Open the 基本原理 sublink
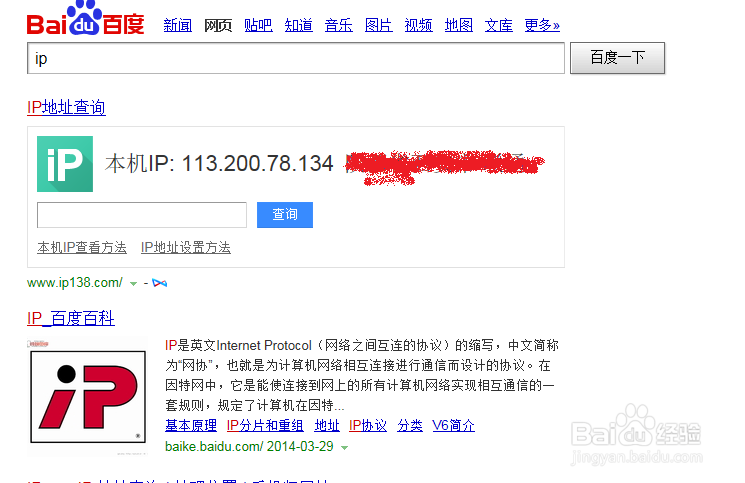 pos(191,426)
